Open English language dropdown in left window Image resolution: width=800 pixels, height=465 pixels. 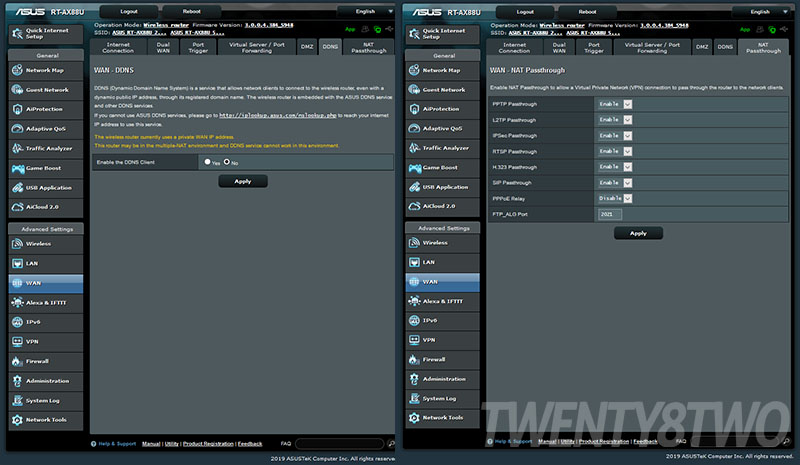[366, 11]
